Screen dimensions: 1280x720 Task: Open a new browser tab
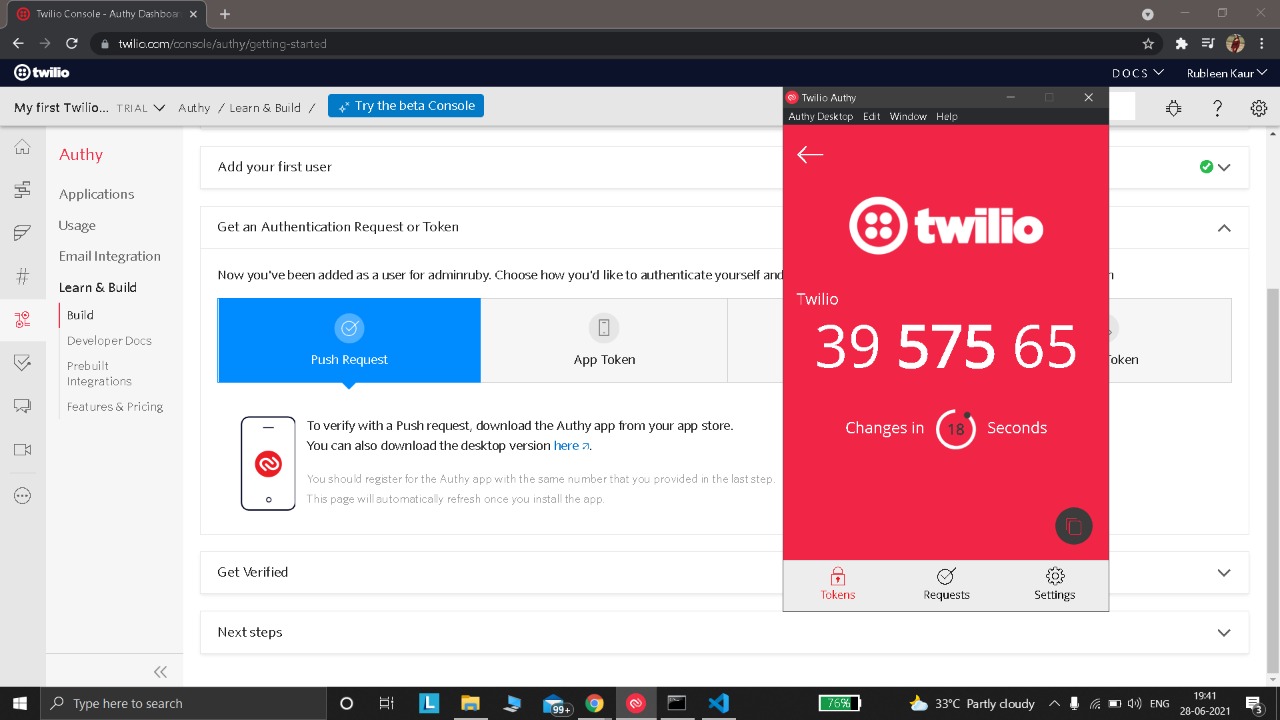coord(225,14)
